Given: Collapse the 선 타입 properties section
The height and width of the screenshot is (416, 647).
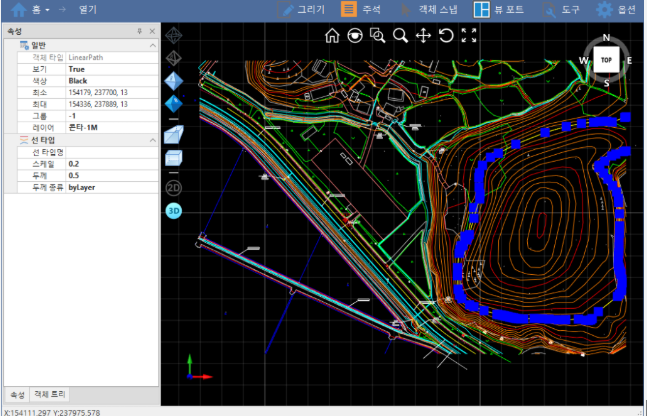Looking at the screenshot, I should (152, 140).
